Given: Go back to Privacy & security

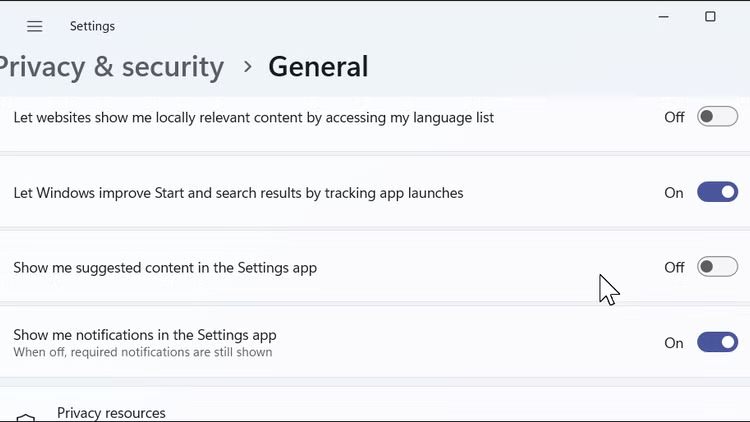Looking at the screenshot, I should [x=110, y=67].
